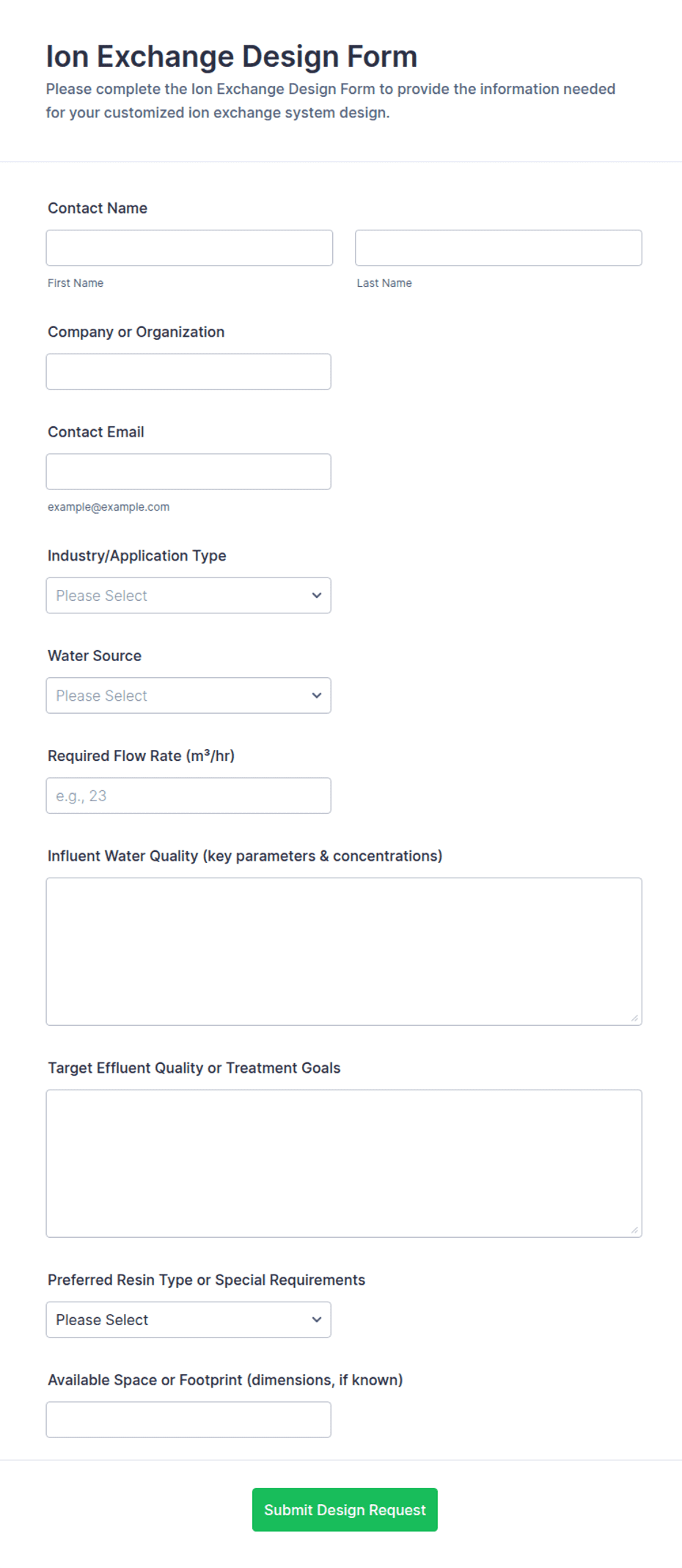This screenshot has height=1568, width=682.
Task: Expand the Water Source dropdown
Action: point(188,696)
